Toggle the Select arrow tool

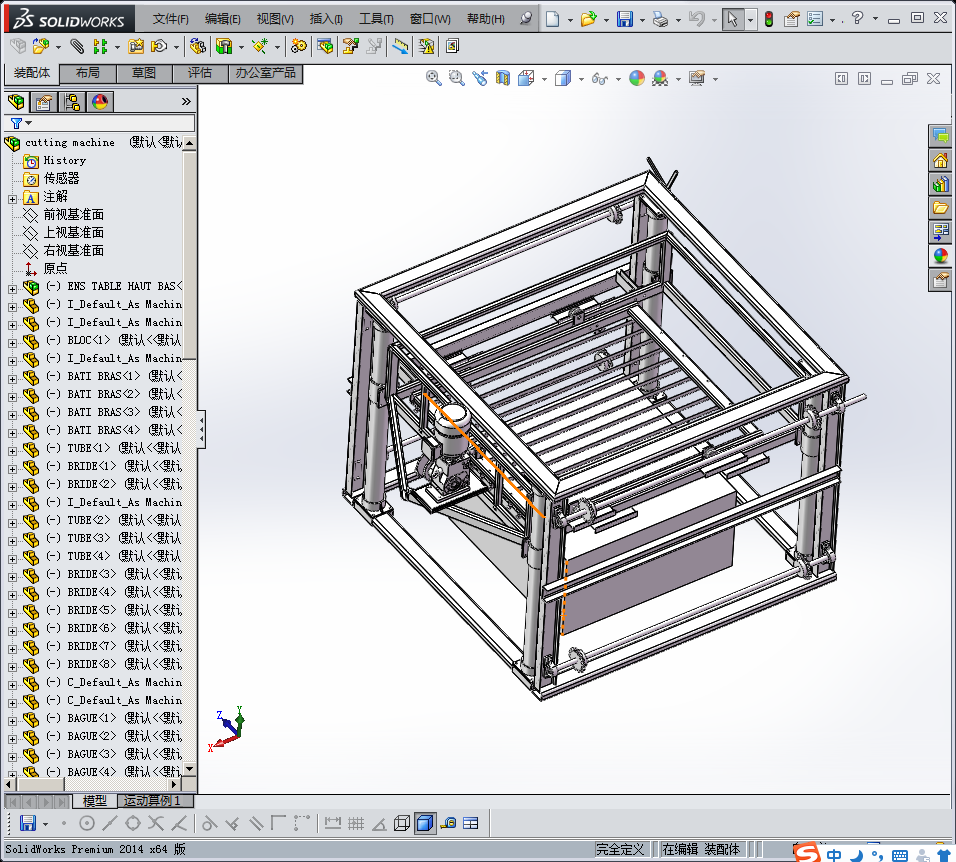(732, 19)
